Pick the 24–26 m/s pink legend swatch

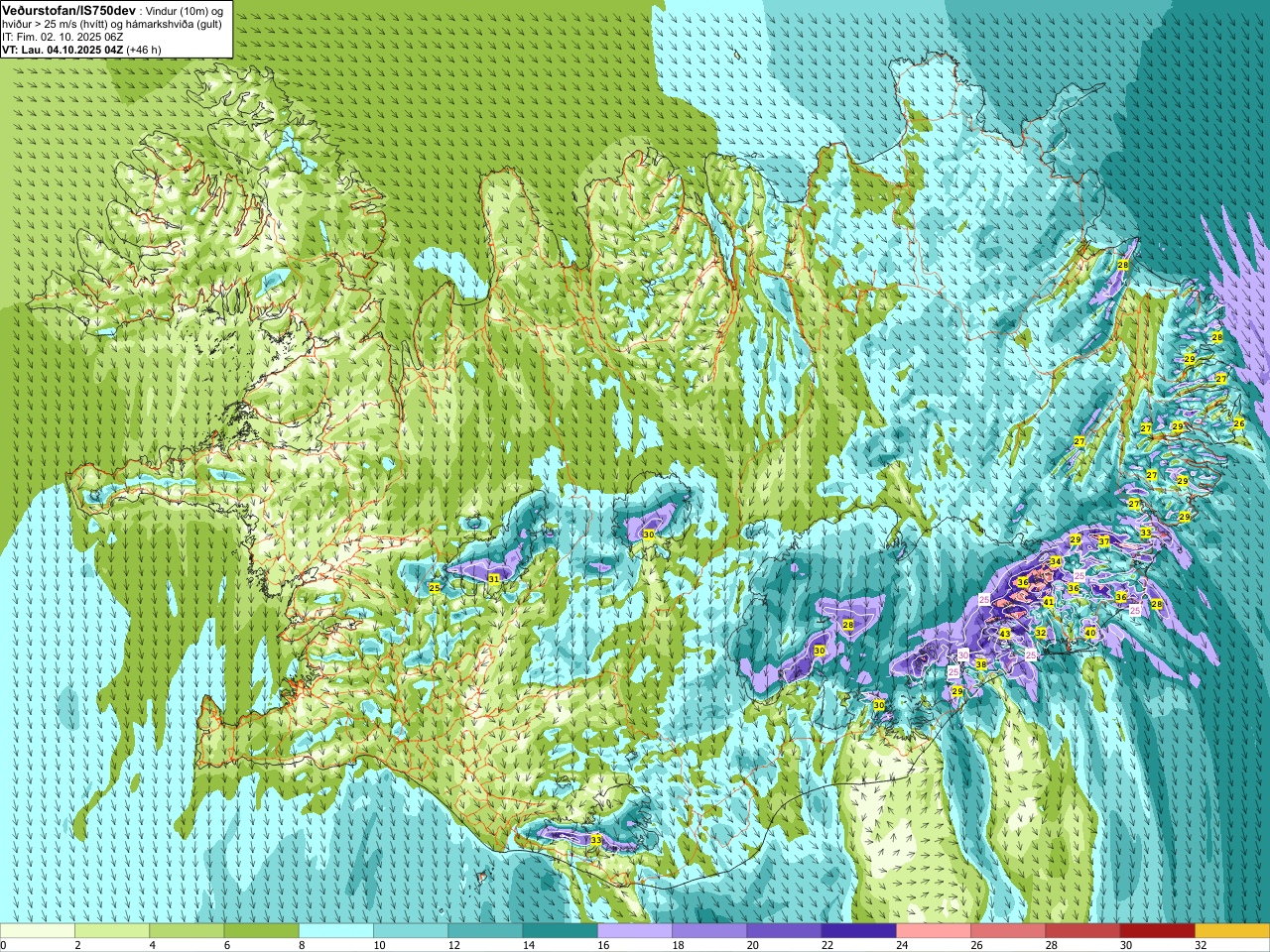(x=934, y=931)
